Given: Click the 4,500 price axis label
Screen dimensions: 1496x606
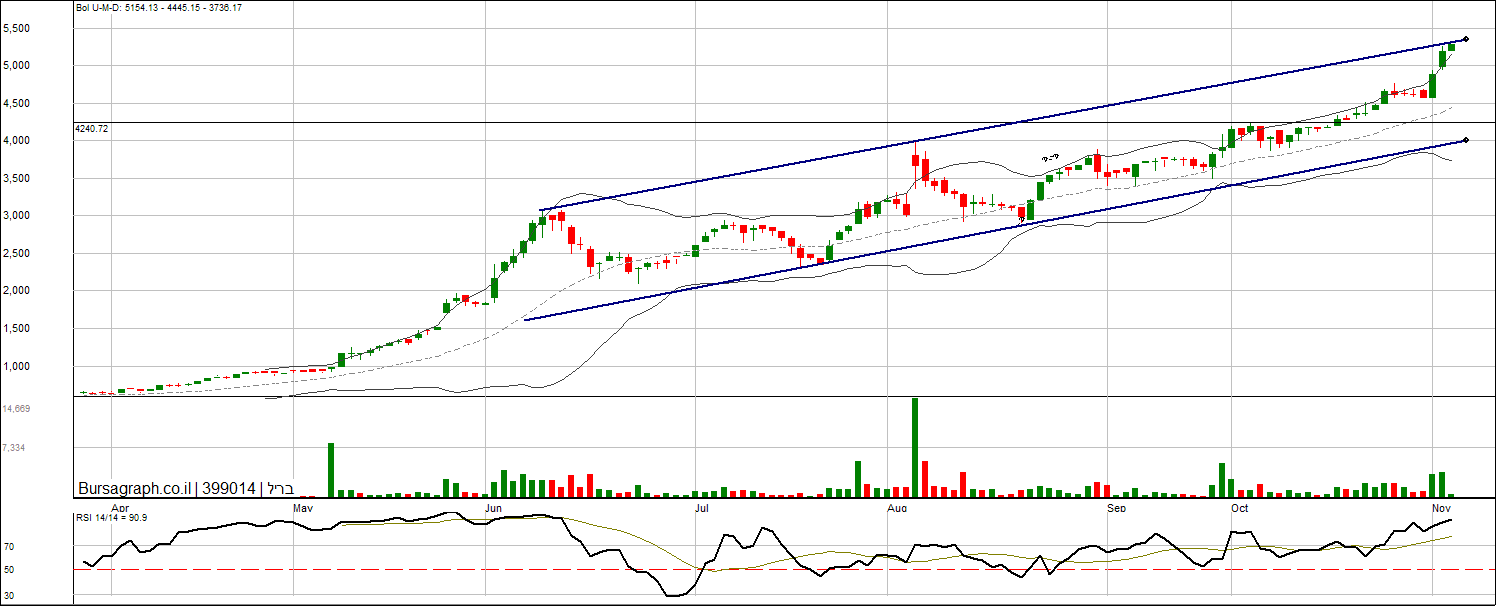Looking at the screenshot, I should point(17,104).
